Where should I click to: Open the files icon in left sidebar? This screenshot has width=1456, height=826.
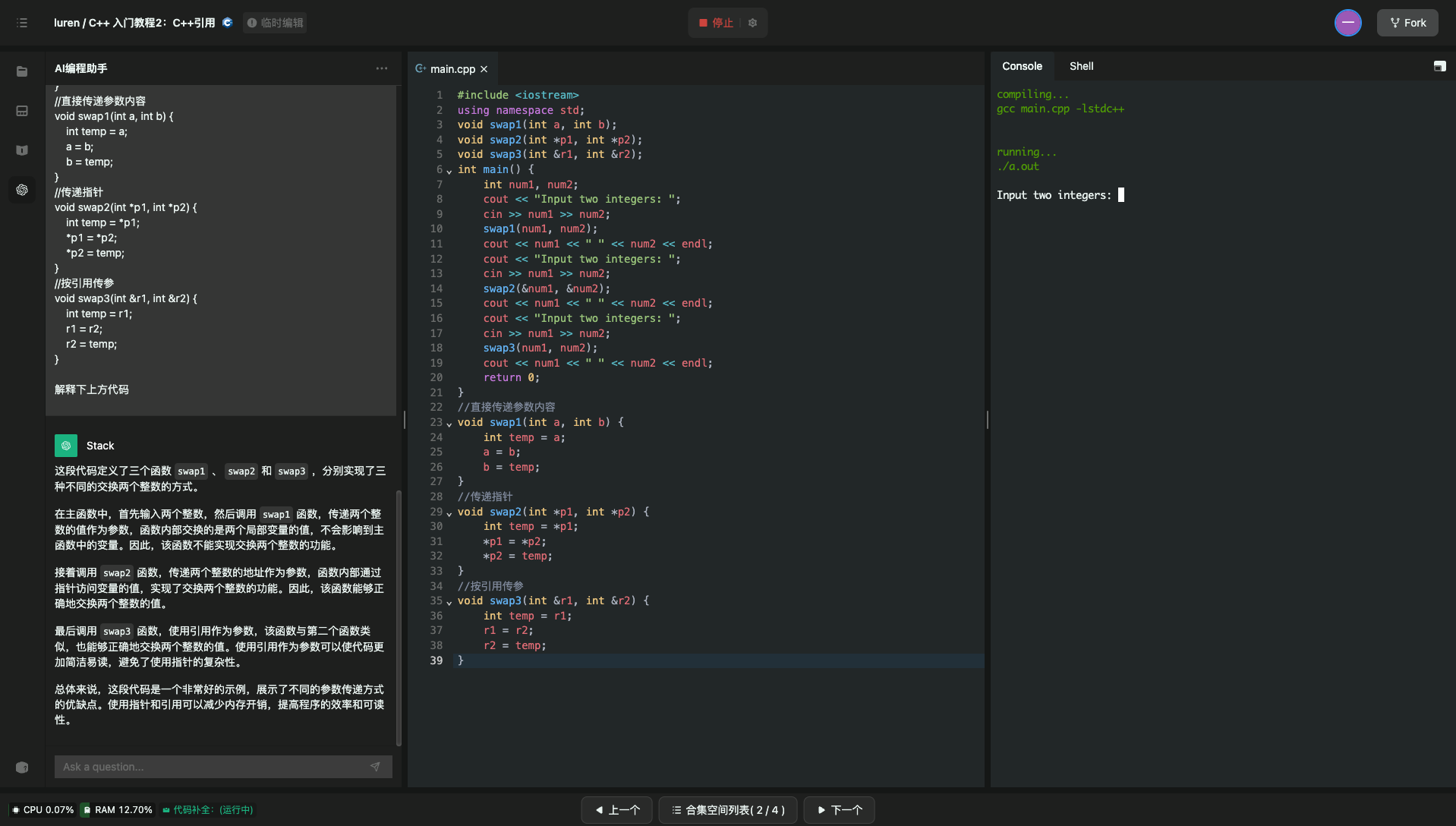(22, 71)
